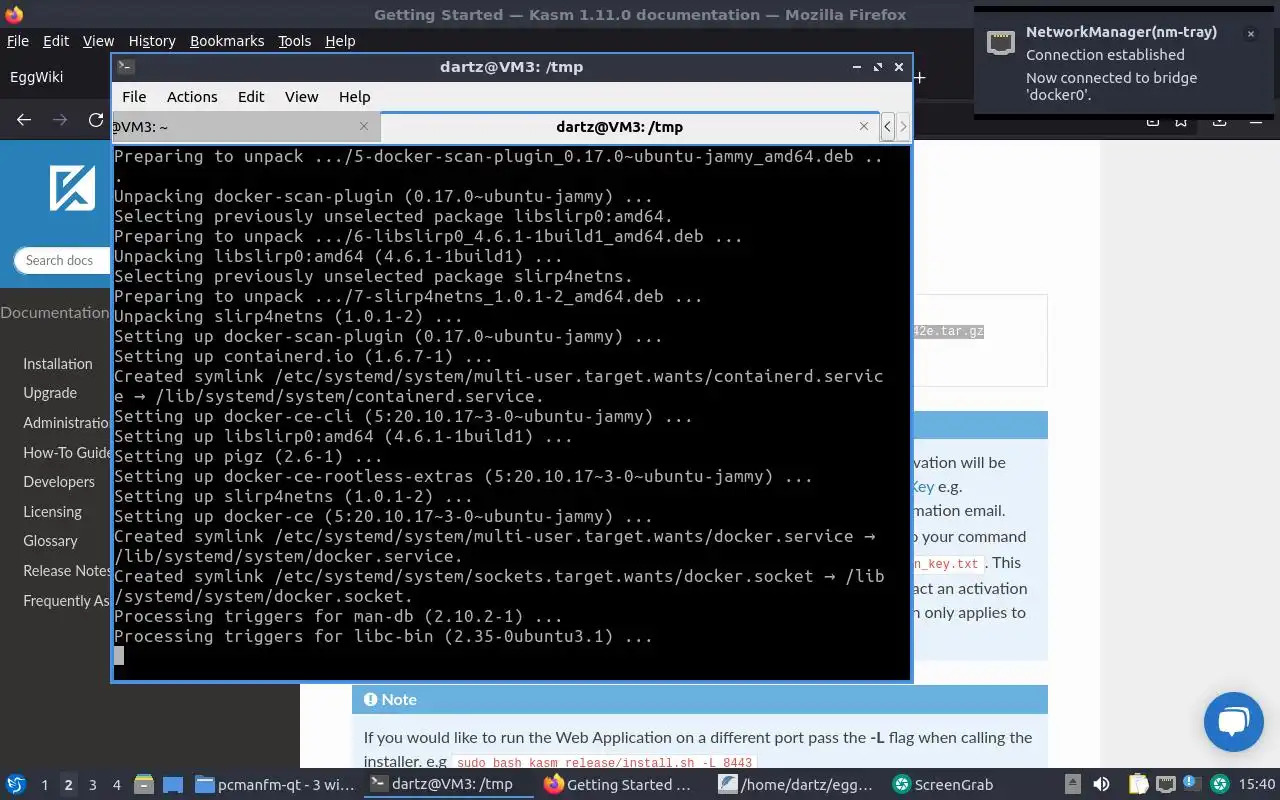Open the Glossary docs section
Viewport: 1280px width, 800px height.
[50, 541]
